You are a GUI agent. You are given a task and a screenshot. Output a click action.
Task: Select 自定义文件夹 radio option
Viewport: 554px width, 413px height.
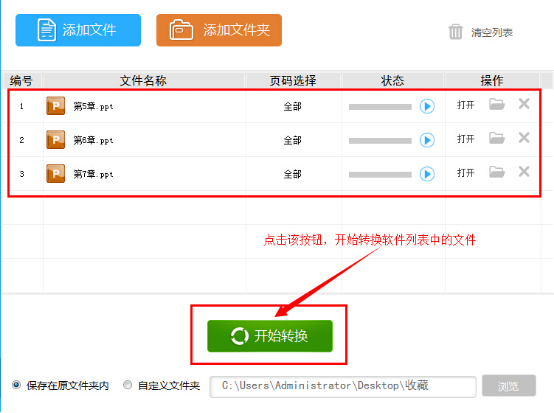tap(128, 385)
